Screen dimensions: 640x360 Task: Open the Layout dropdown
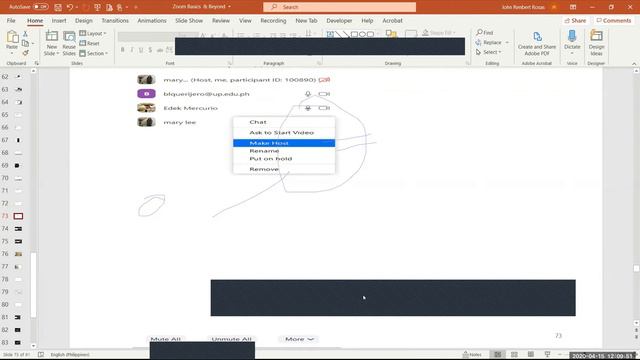pos(93,33)
